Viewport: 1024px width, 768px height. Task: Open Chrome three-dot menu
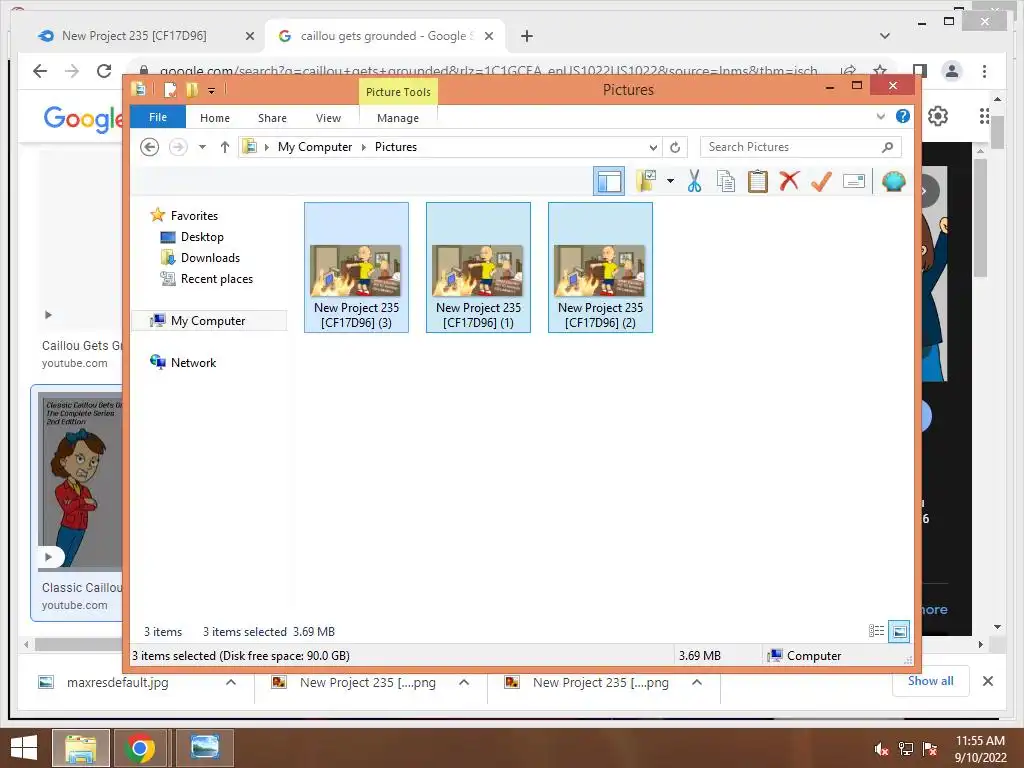coord(984,71)
